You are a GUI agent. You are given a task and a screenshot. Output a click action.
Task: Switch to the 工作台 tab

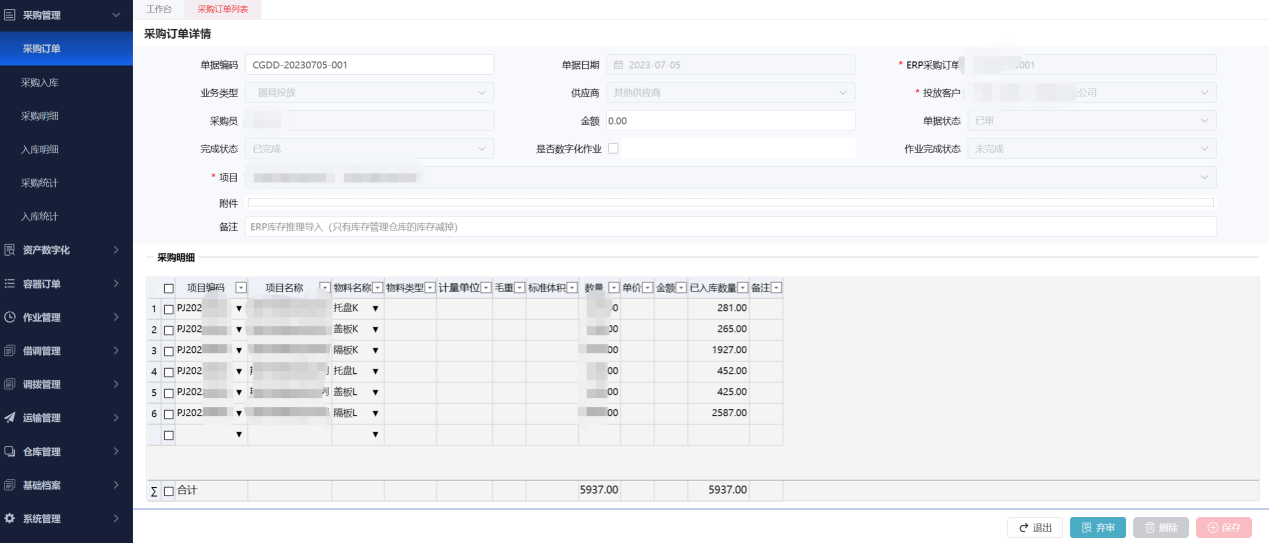pyautogui.click(x=159, y=8)
